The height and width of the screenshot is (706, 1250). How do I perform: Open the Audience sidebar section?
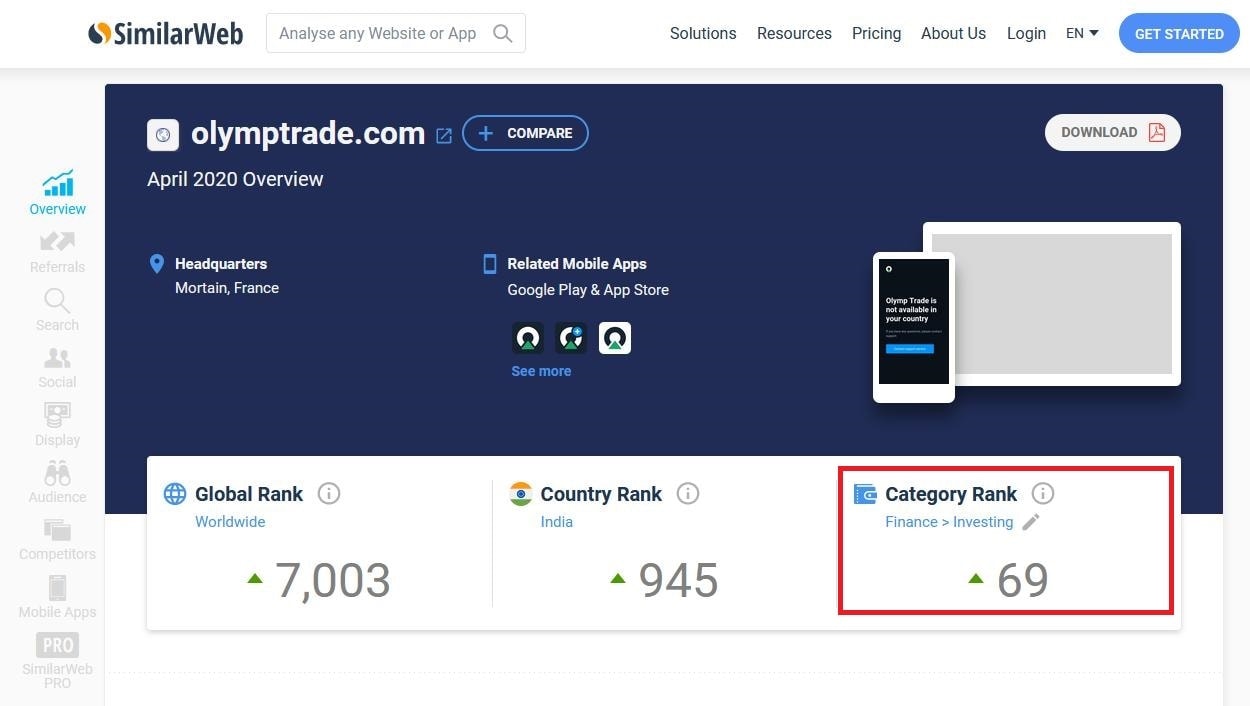pyautogui.click(x=57, y=482)
